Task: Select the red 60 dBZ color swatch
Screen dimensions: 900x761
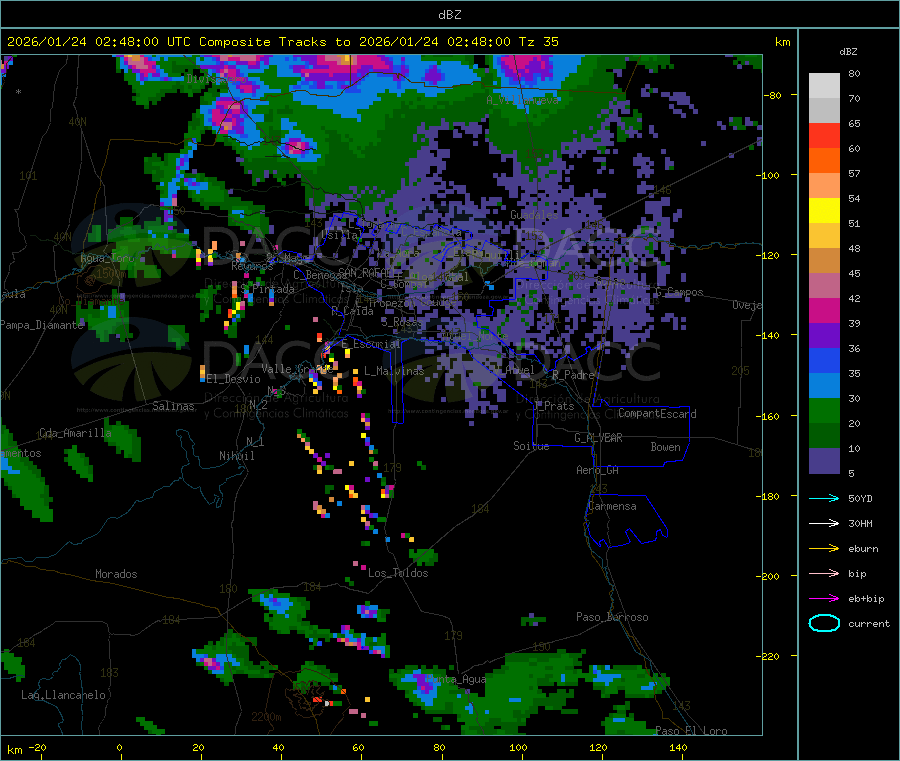Action: (x=824, y=135)
